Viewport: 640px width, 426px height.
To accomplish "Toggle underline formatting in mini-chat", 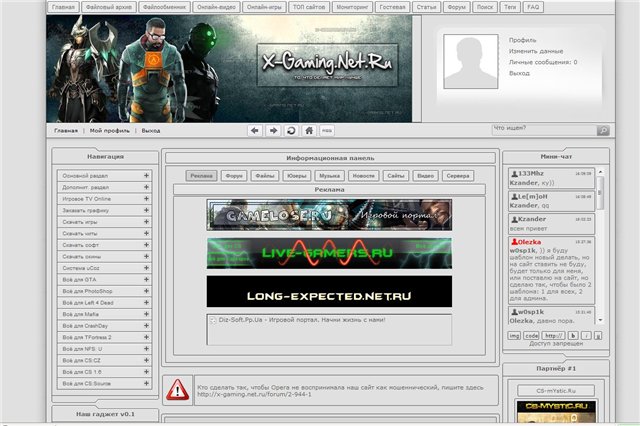I will [598, 335].
